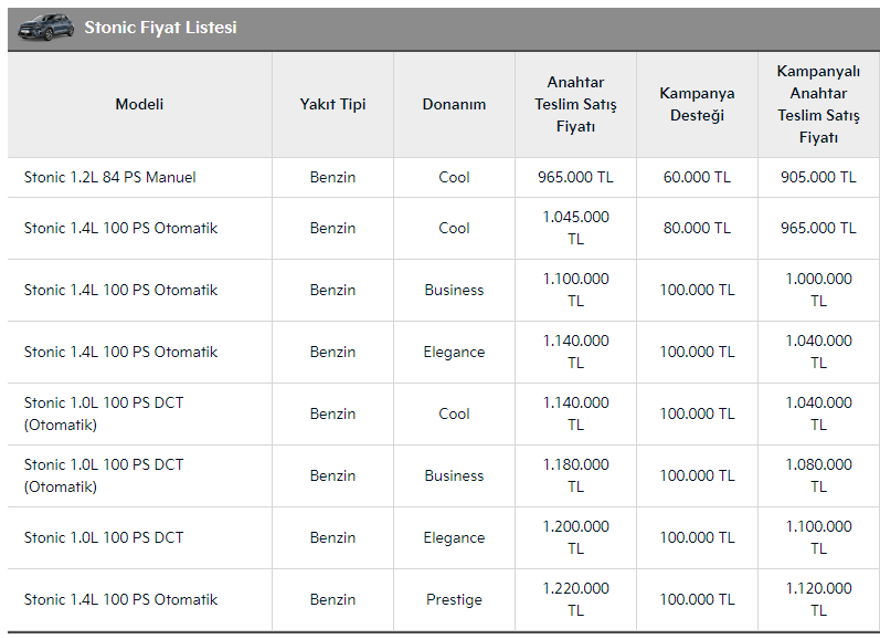Click the 1.120.000 TL campaign price
The height and width of the screenshot is (638, 880).
[x=818, y=600]
